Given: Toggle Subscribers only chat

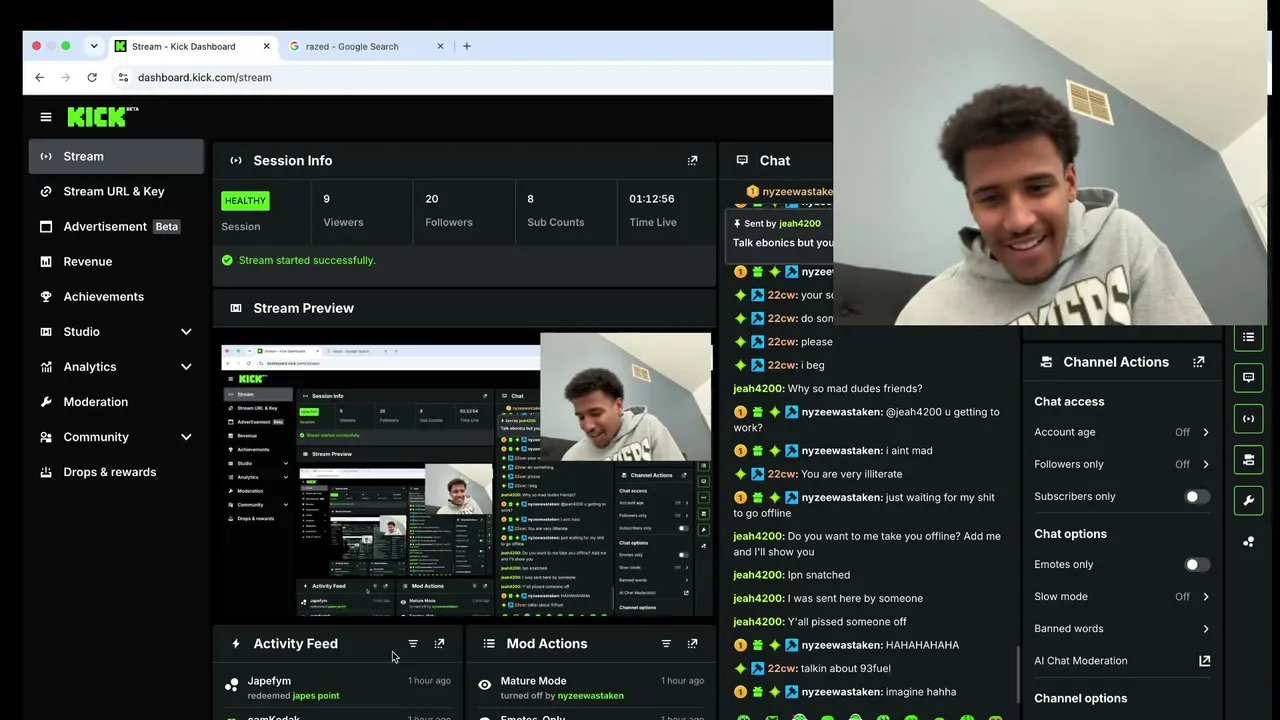Looking at the screenshot, I should pos(1197,497).
